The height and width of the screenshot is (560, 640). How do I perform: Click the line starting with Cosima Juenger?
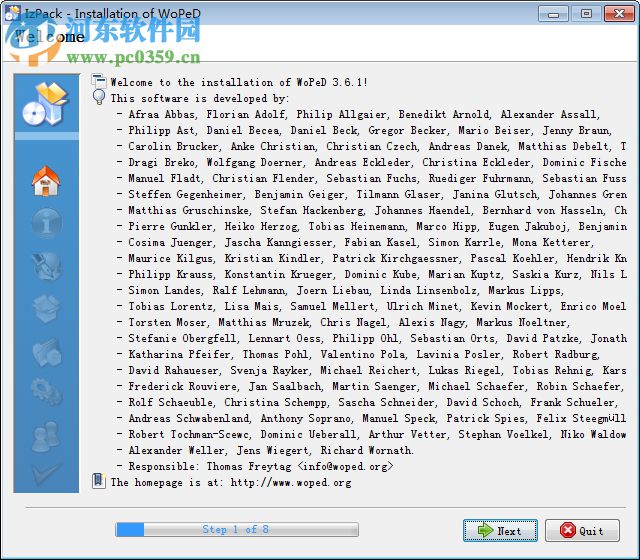tap(355, 242)
